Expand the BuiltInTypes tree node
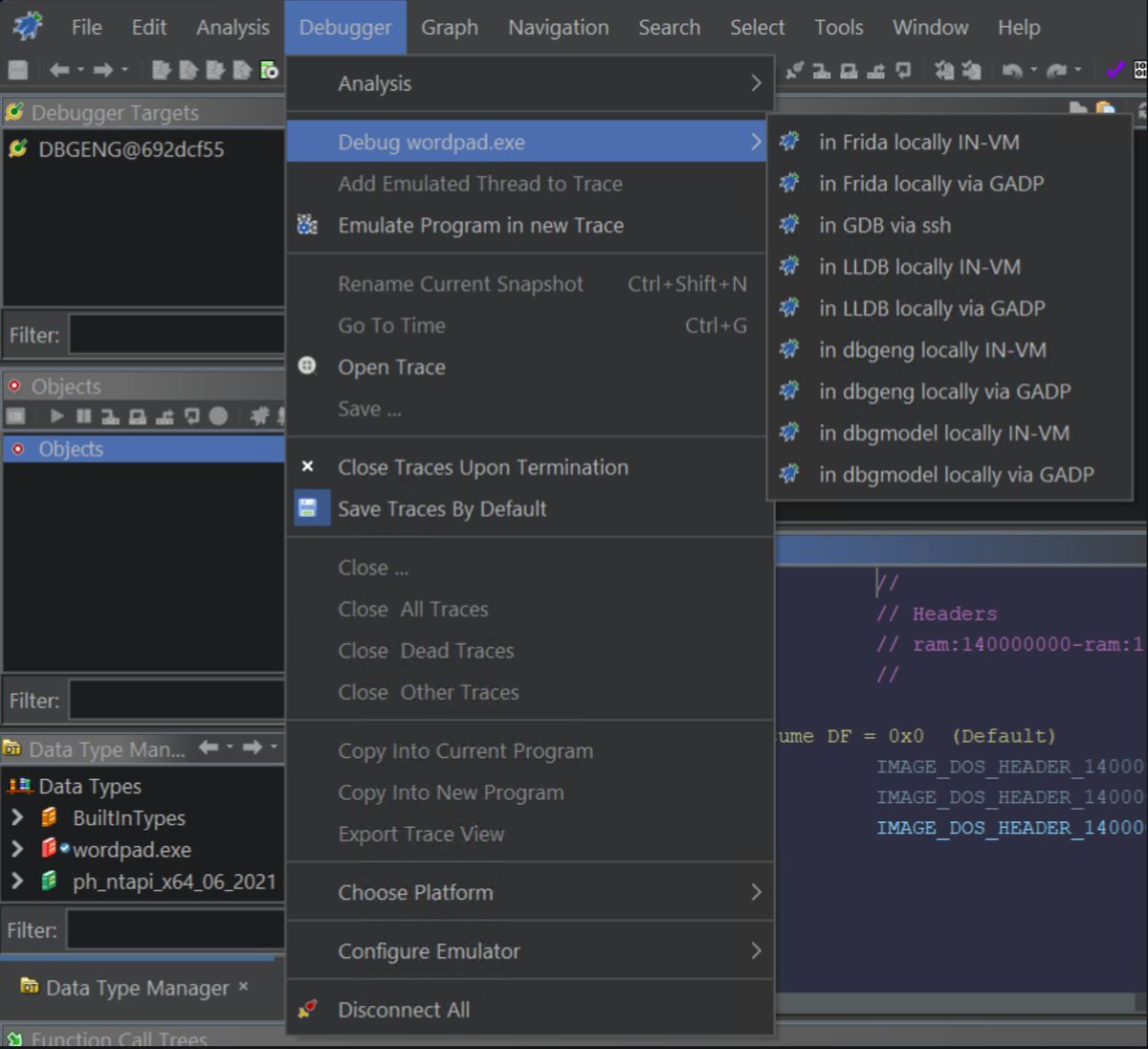Image resolution: width=1148 pixels, height=1049 pixels. pyautogui.click(x=16, y=817)
